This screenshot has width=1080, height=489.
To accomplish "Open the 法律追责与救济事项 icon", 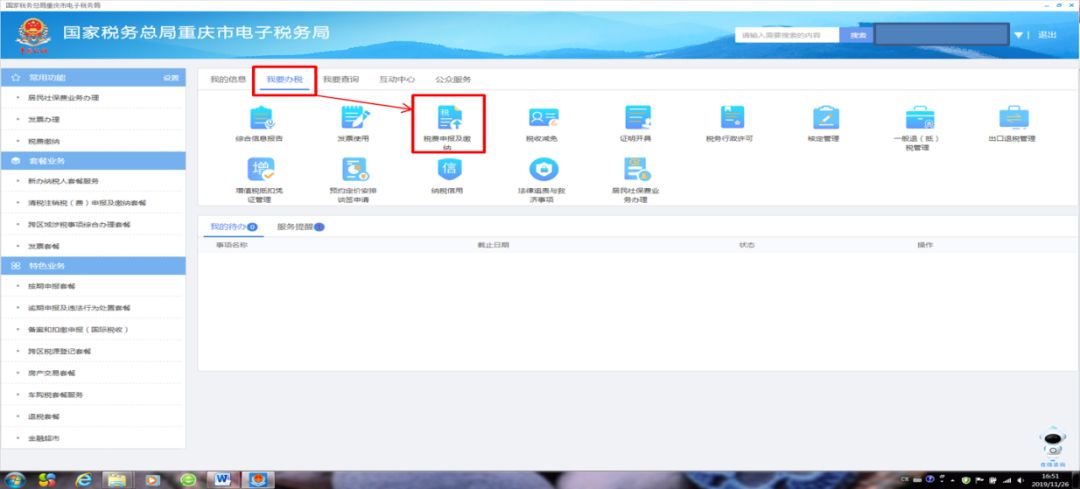I will pyautogui.click(x=542, y=170).
